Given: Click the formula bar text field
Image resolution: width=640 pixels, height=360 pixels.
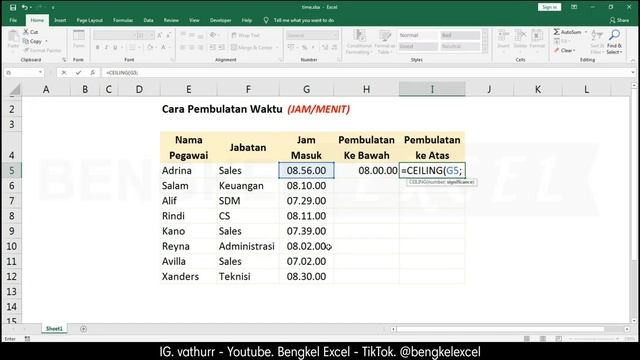Looking at the screenshot, I should pyautogui.click(x=366, y=73).
